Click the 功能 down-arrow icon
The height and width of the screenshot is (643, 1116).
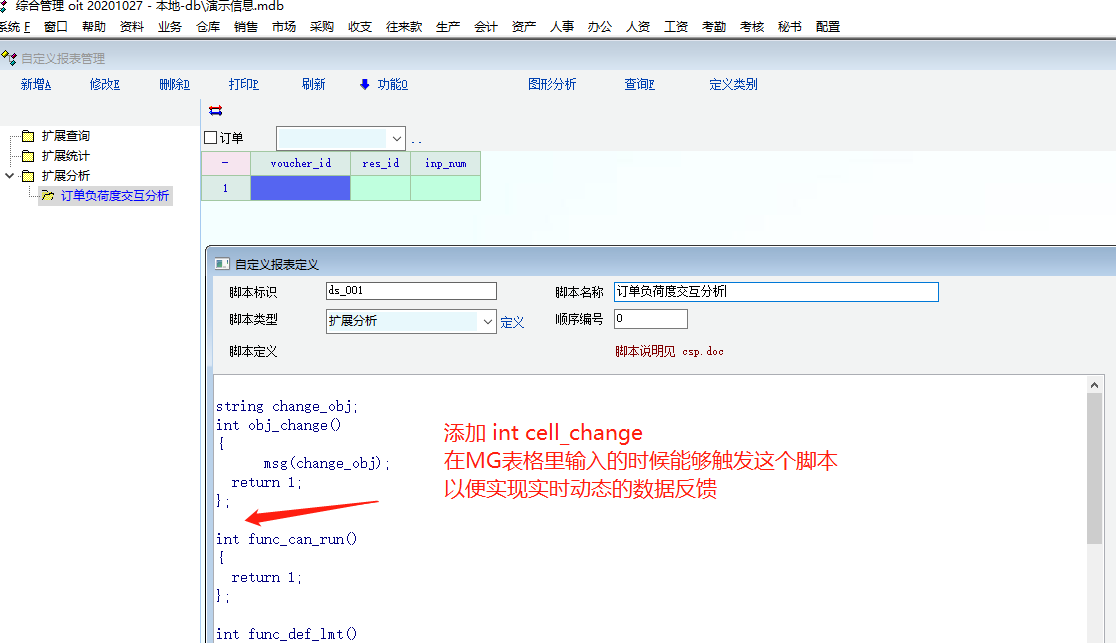coord(365,85)
